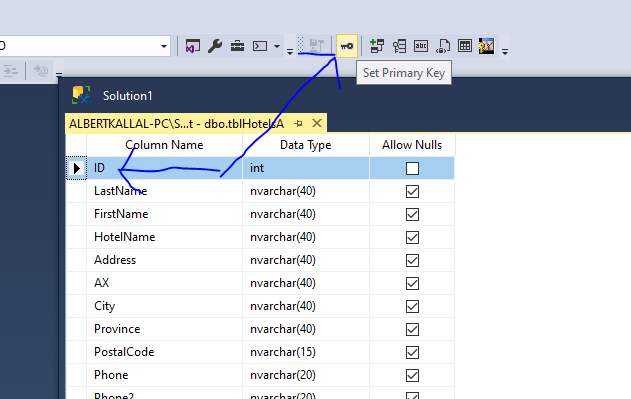Click the arrow-at-sign toolbar icon

pos(41,71)
